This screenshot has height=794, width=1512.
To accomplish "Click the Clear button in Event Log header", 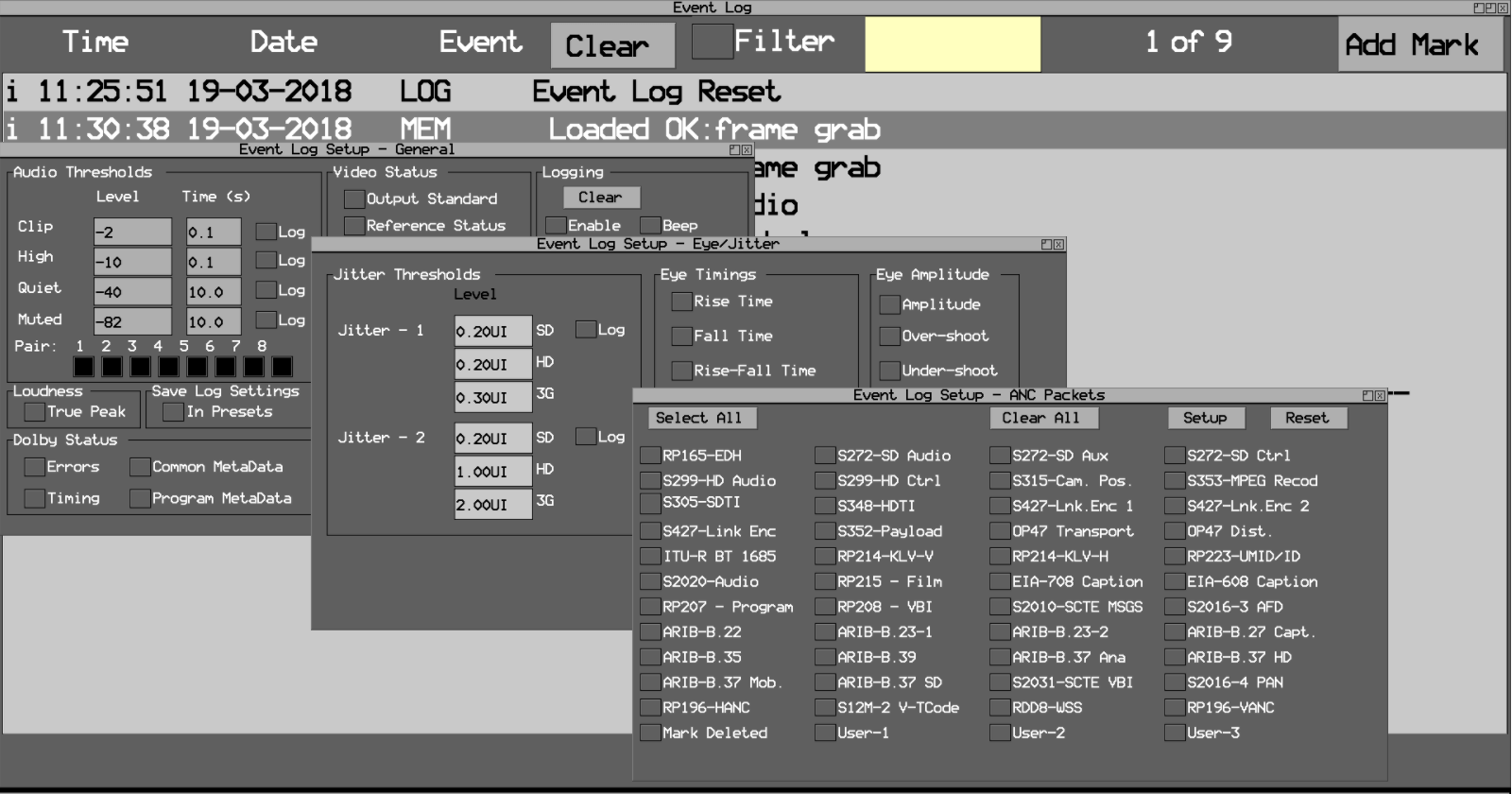I will [x=612, y=44].
